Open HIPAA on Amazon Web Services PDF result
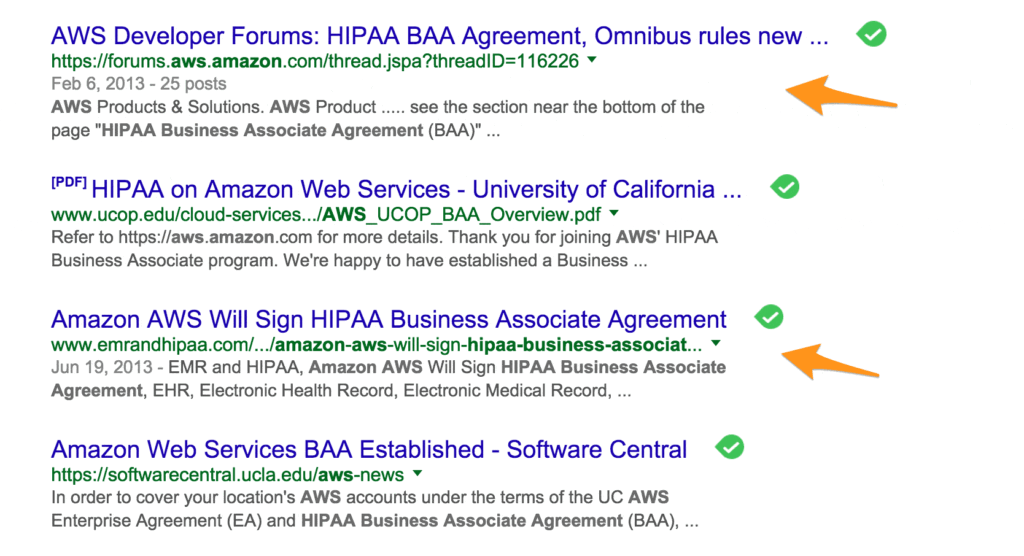This screenshot has width=1024, height=556. pyautogui.click(x=416, y=189)
